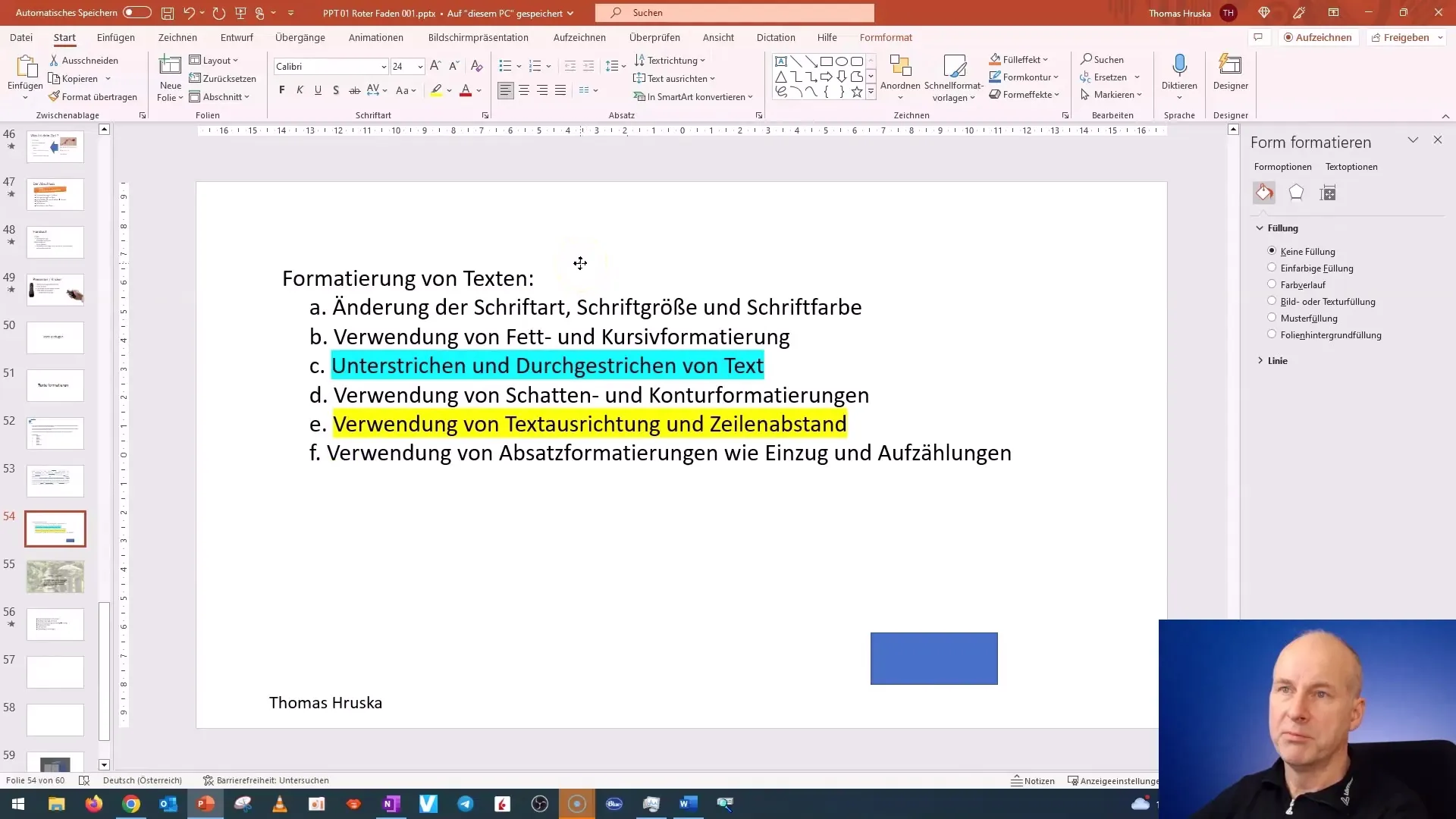Select slide 55 thumbnail
The height and width of the screenshot is (819, 1456).
pyautogui.click(x=55, y=577)
